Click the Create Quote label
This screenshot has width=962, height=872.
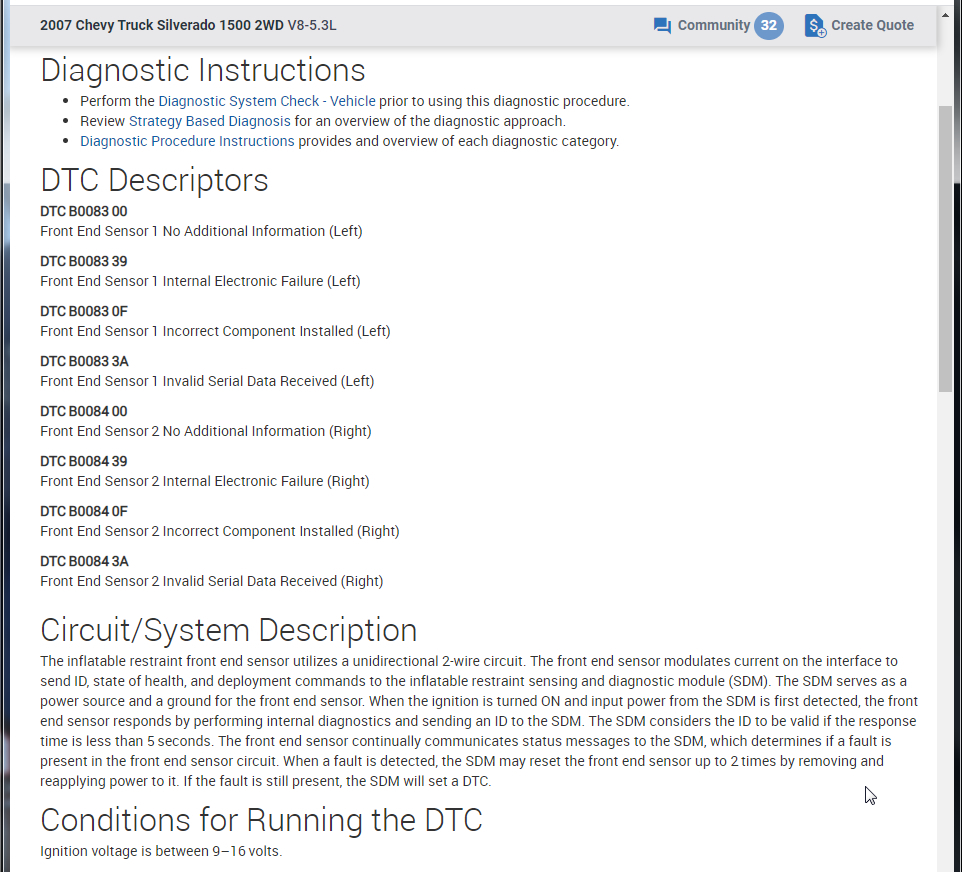(872, 25)
